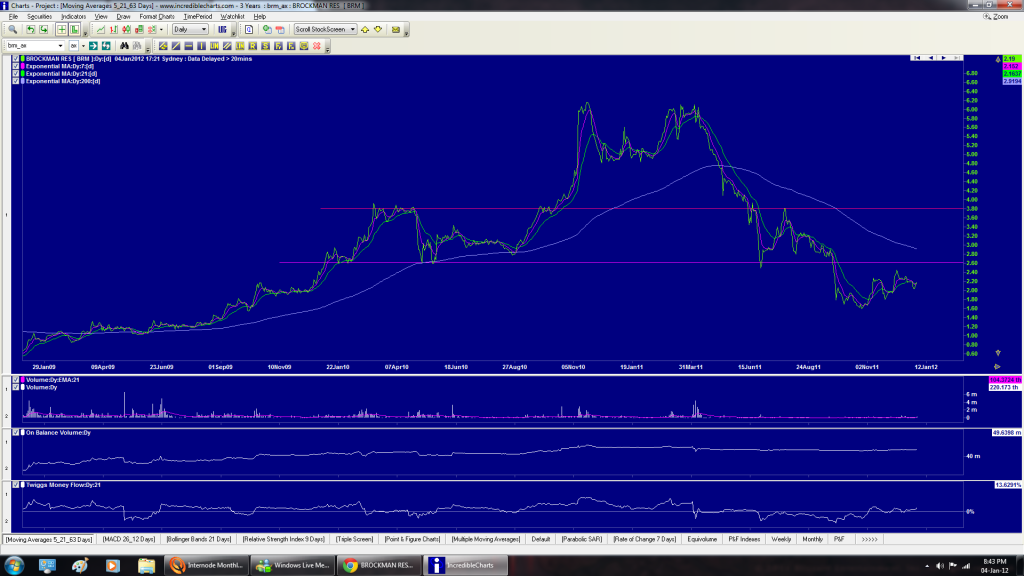Select the parallel channel lines tool

[x=227, y=46]
